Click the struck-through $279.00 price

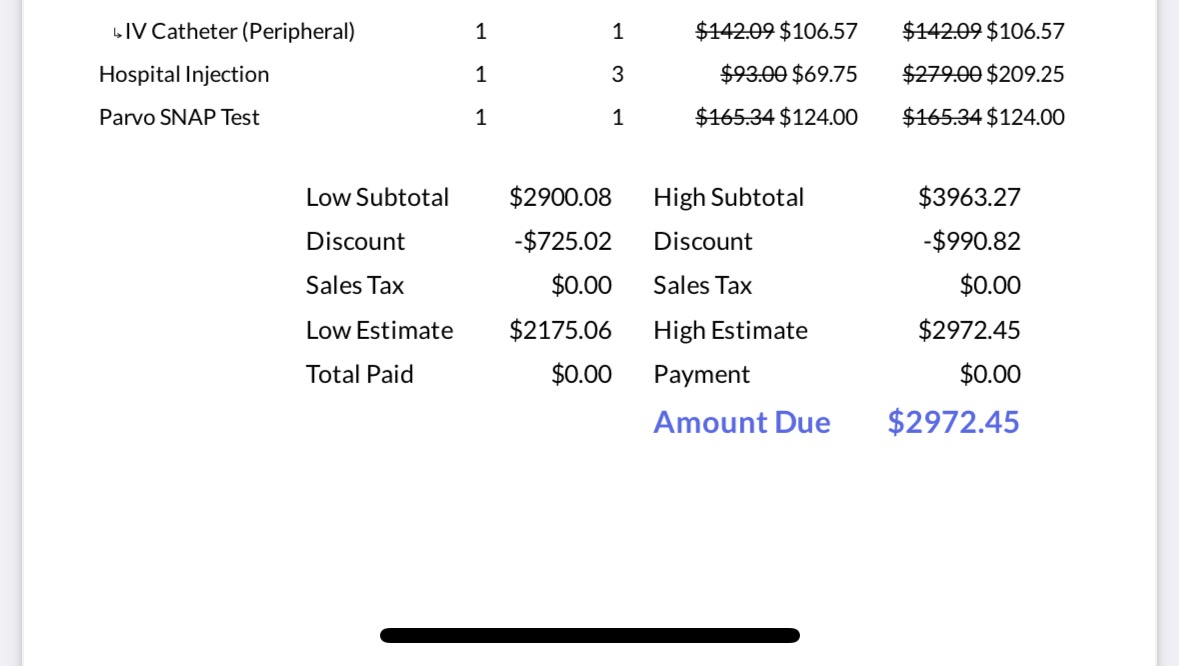tap(941, 75)
